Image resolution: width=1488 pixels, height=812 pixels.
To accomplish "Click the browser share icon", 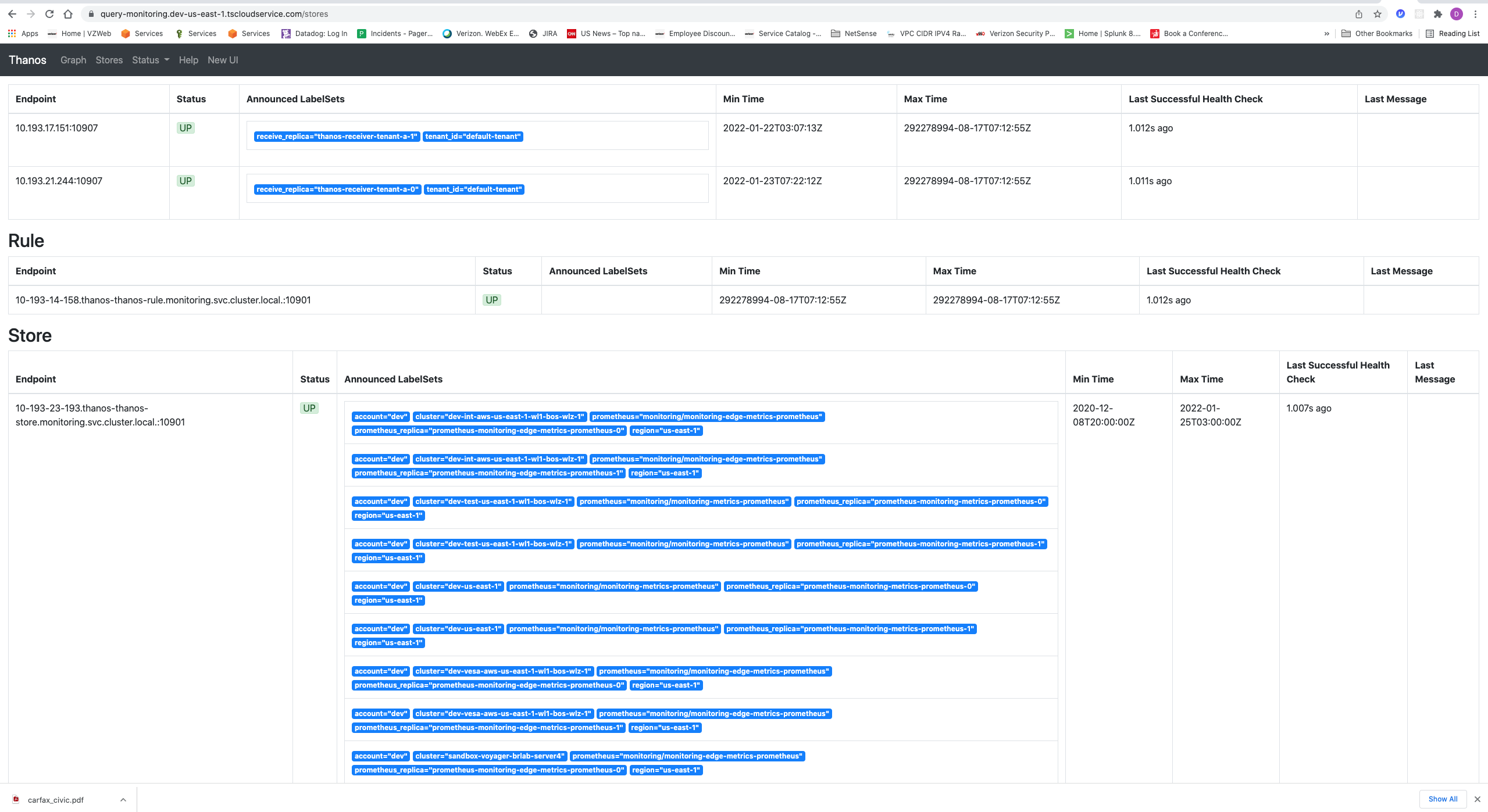I will click(x=1358, y=13).
